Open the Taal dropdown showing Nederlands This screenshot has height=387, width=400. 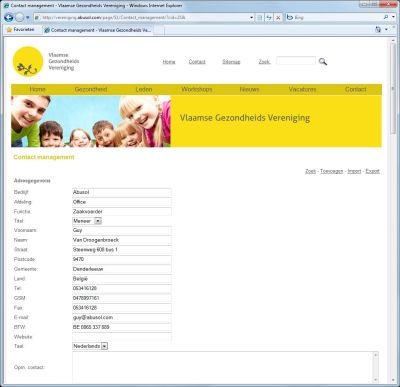pyautogui.click(x=90, y=346)
